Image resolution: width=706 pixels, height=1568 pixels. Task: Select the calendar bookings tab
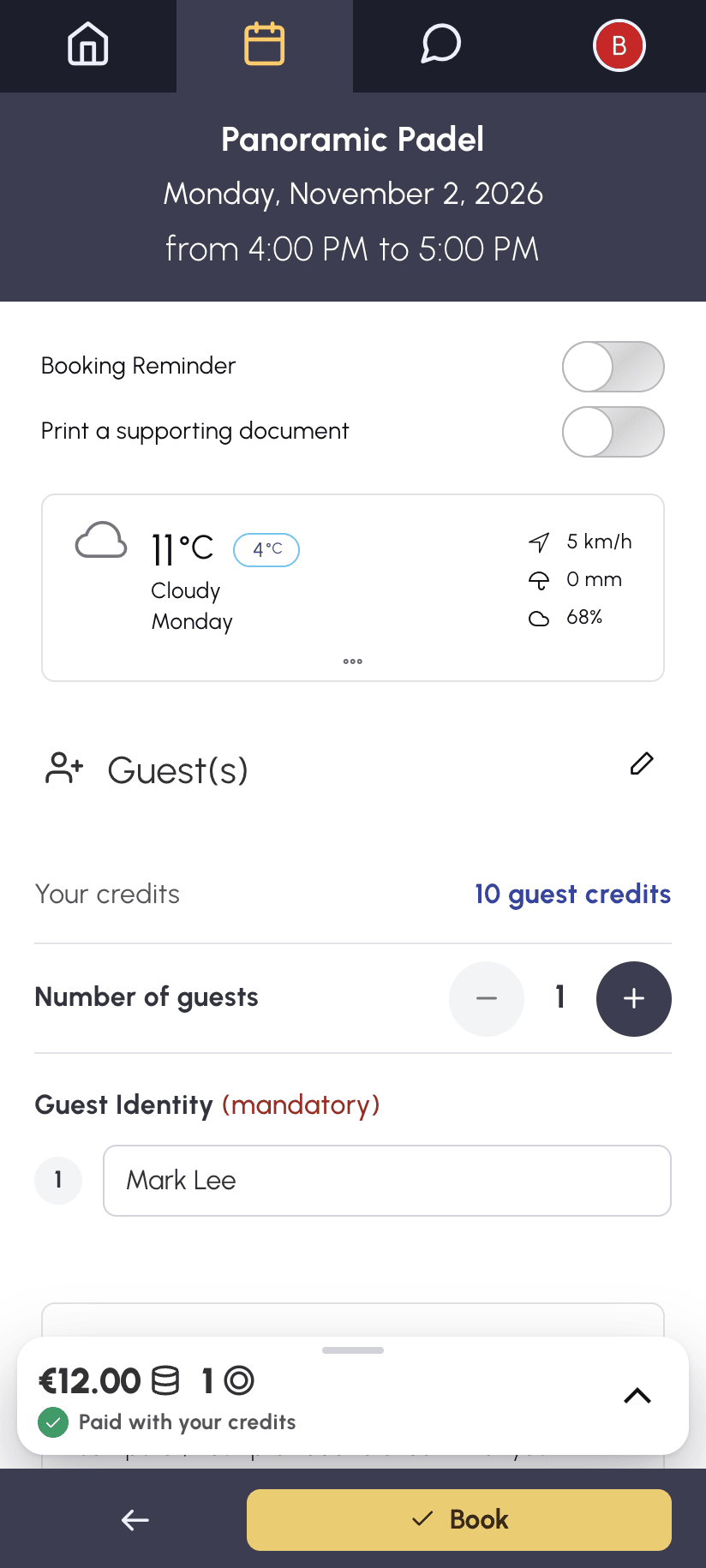pos(265,45)
